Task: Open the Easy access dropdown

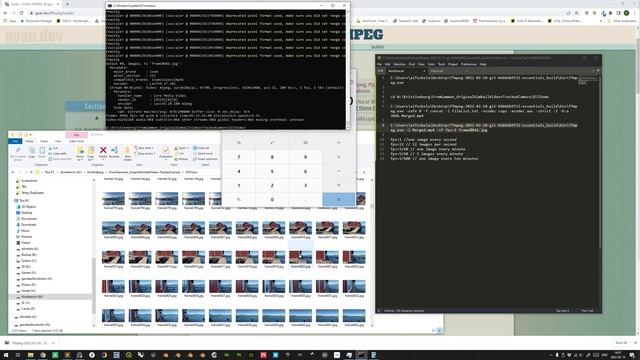Action: (x=145, y=153)
